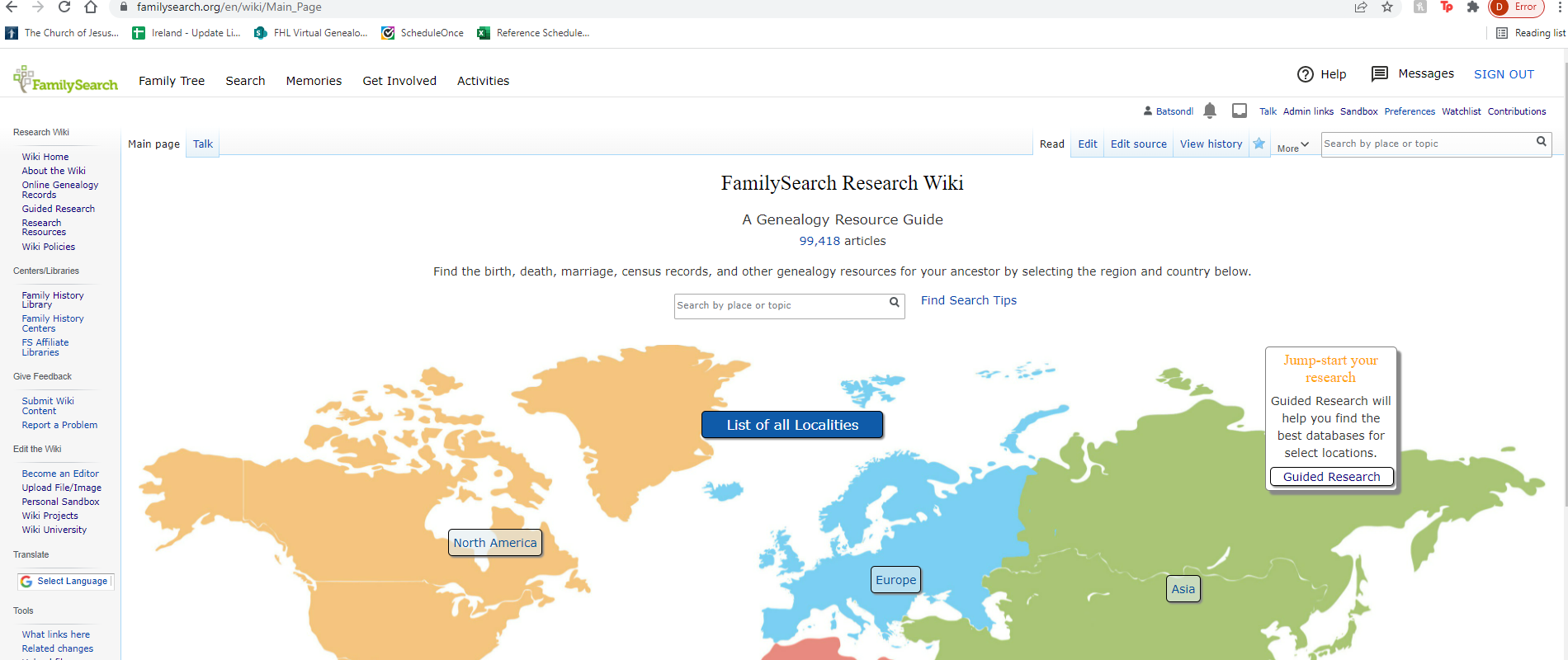Click the FamilySearch logo

[x=66, y=80]
